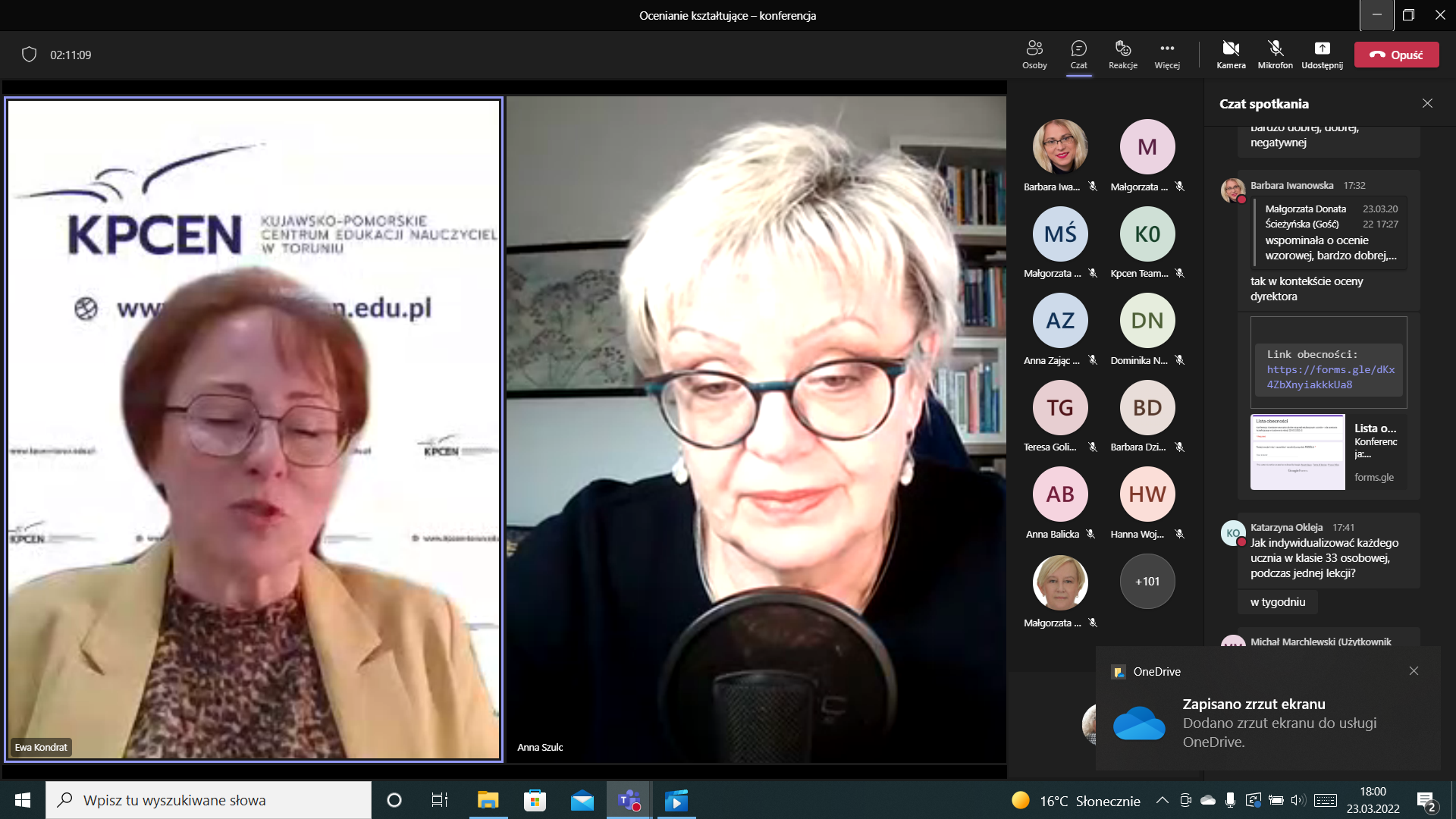Click the 'w tygodniu' chat message
1456x819 pixels.
[1278, 601]
